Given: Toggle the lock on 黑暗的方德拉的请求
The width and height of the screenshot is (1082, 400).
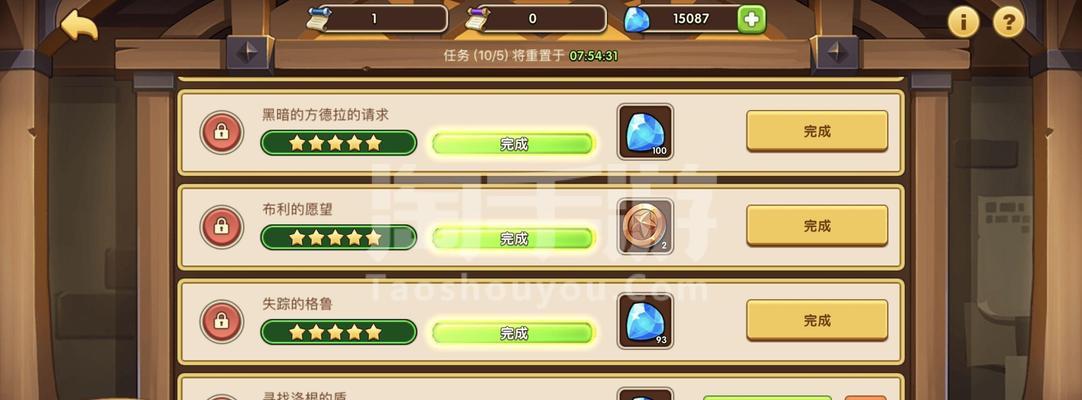Looking at the screenshot, I should (x=222, y=132).
